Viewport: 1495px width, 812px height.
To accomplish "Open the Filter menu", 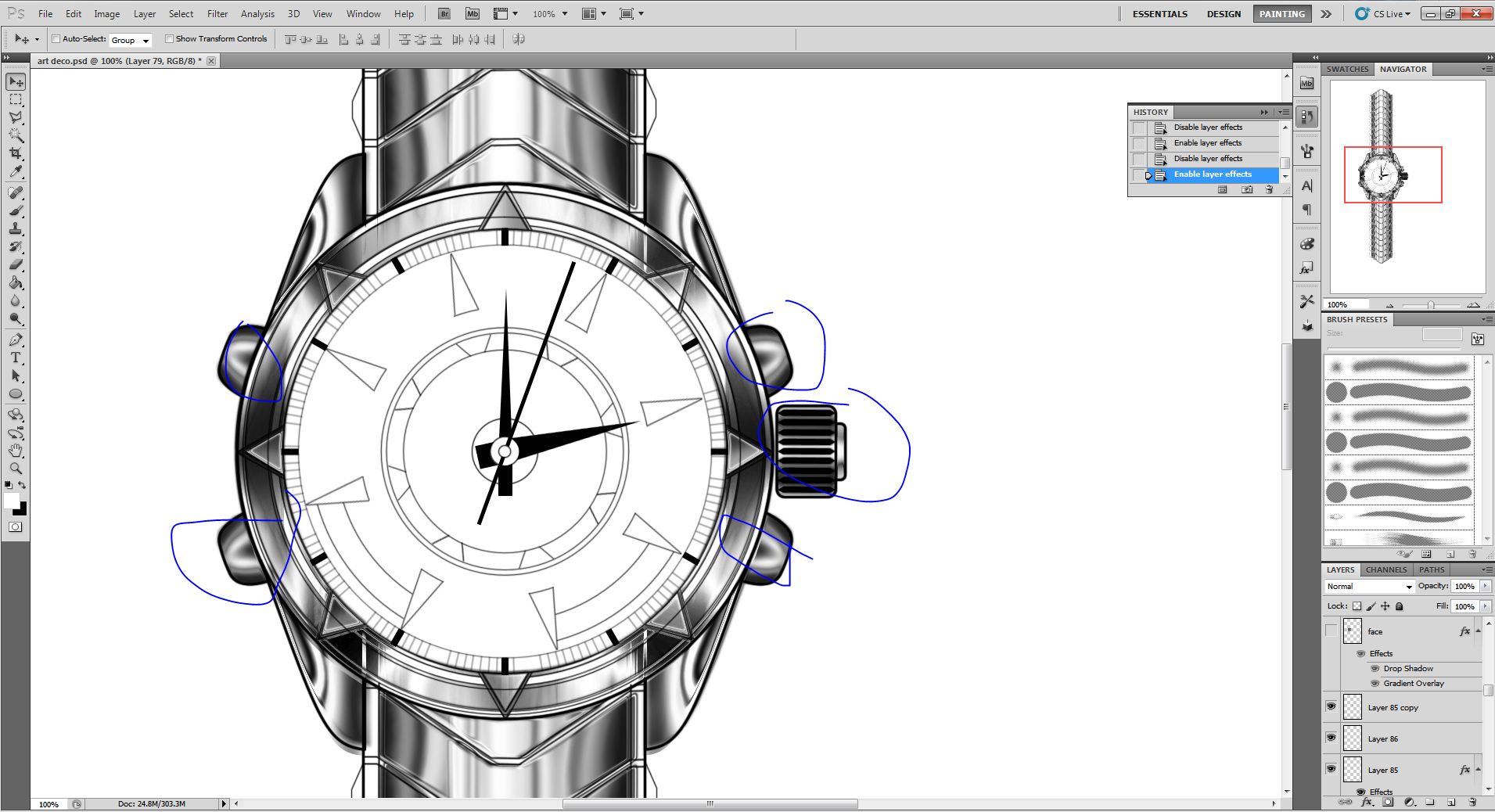I will tap(217, 14).
